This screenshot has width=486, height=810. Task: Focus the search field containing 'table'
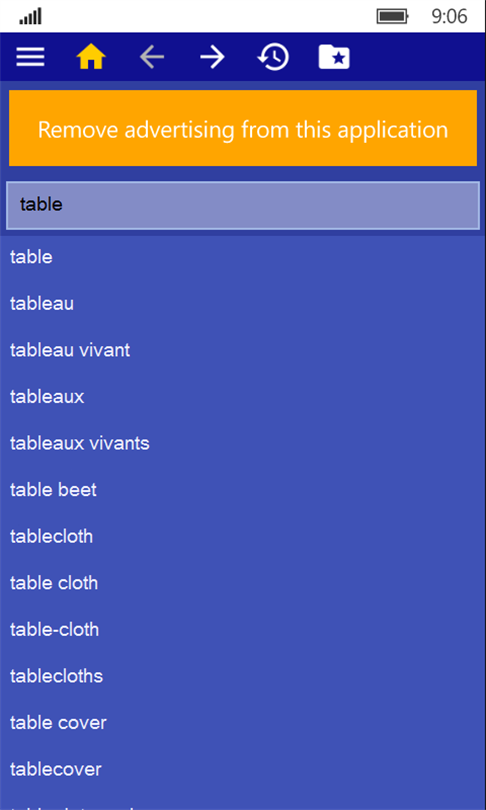coord(243,205)
